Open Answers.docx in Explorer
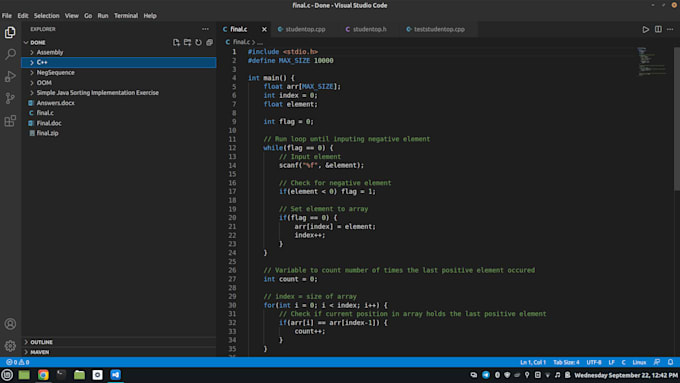This screenshot has height=383, width=680. pos(118,103)
